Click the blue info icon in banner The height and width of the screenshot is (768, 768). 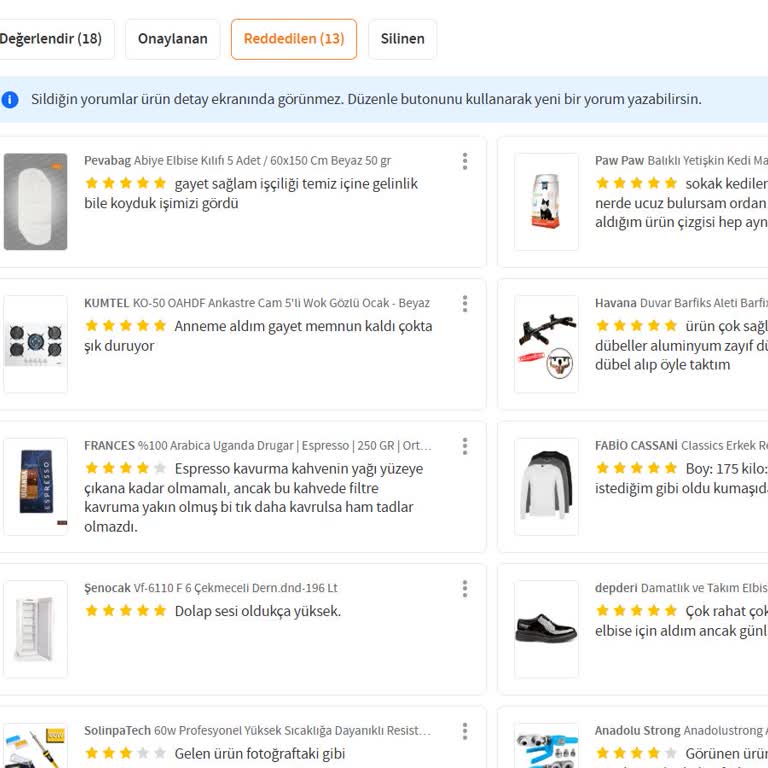pos(10,99)
